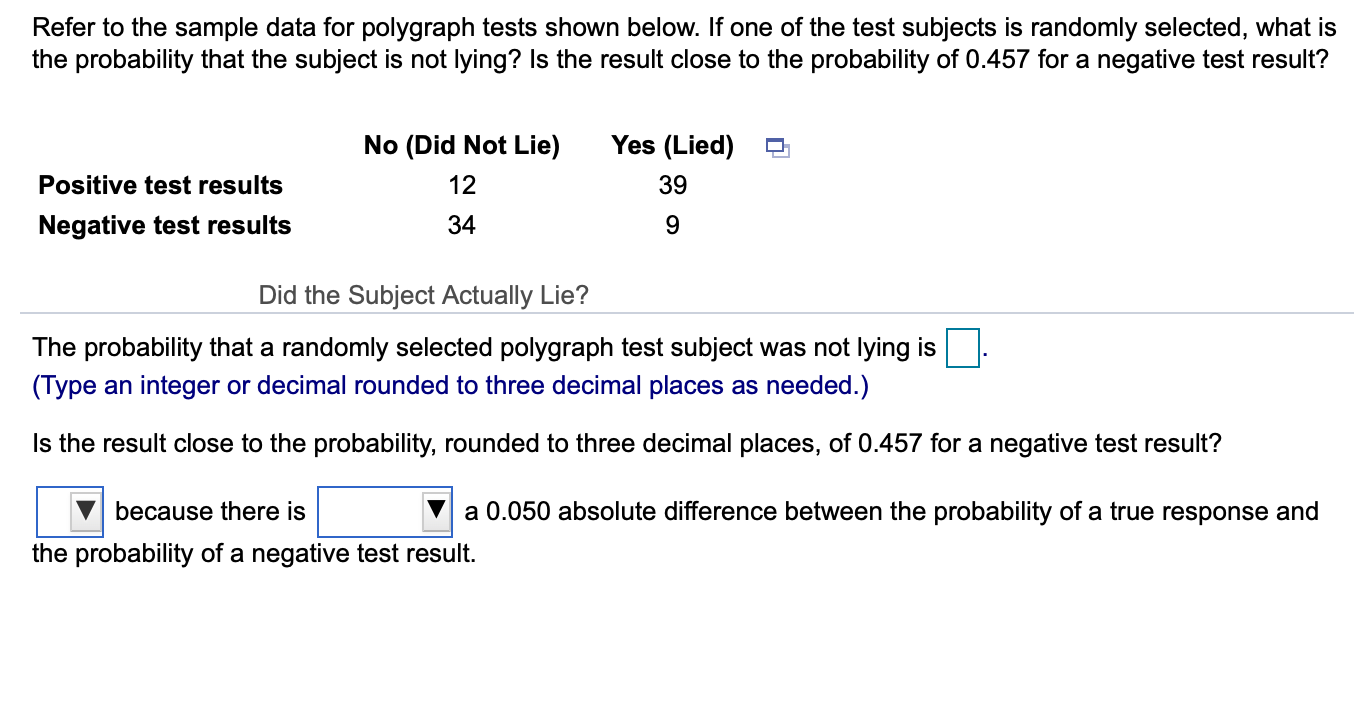Click the horizontal divider below the table
Image resolution: width=1356 pixels, height=706 pixels.
point(678,313)
